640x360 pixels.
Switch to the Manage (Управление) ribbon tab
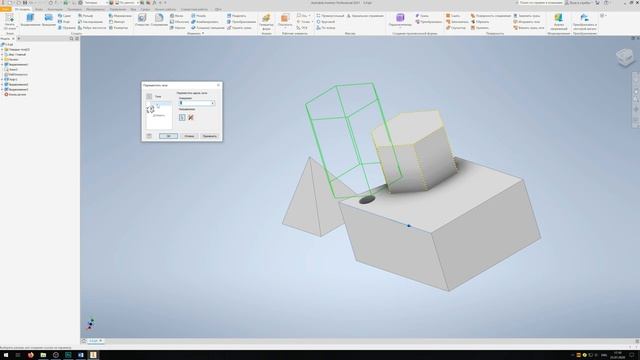pyautogui.click(x=118, y=9)
